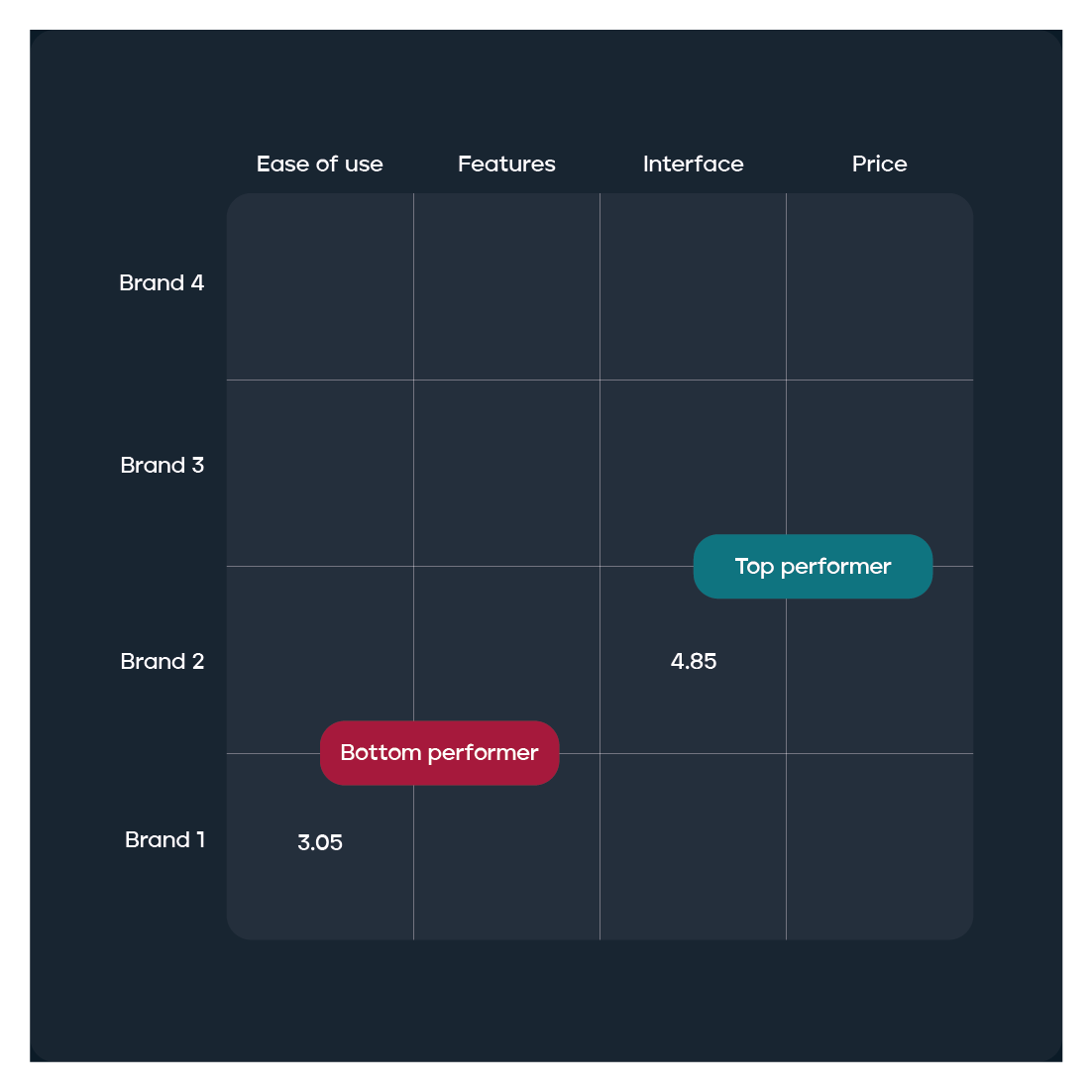Click the Brand 1 row label

165,840
